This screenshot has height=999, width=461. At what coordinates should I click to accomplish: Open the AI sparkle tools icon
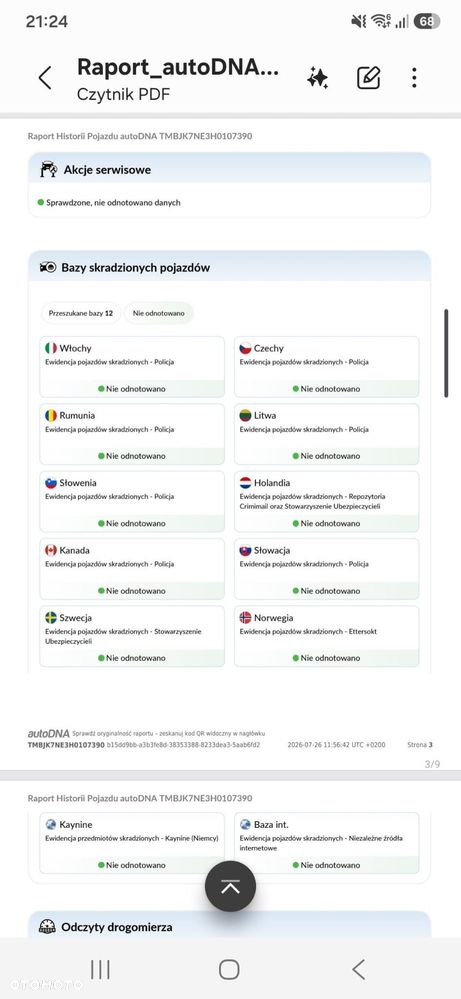point(317,78)
